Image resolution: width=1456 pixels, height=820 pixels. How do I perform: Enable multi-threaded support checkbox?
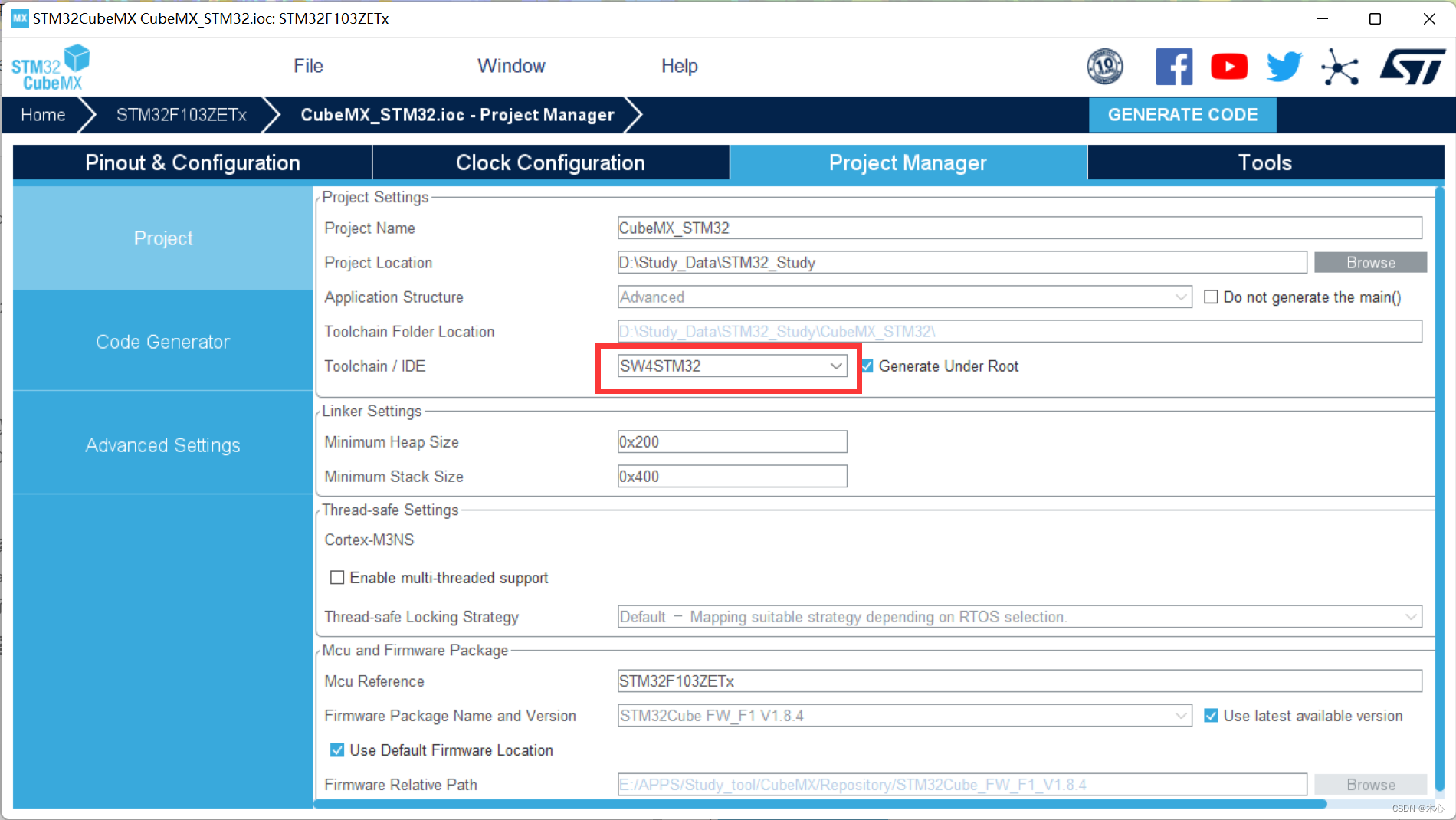point(336,577)
